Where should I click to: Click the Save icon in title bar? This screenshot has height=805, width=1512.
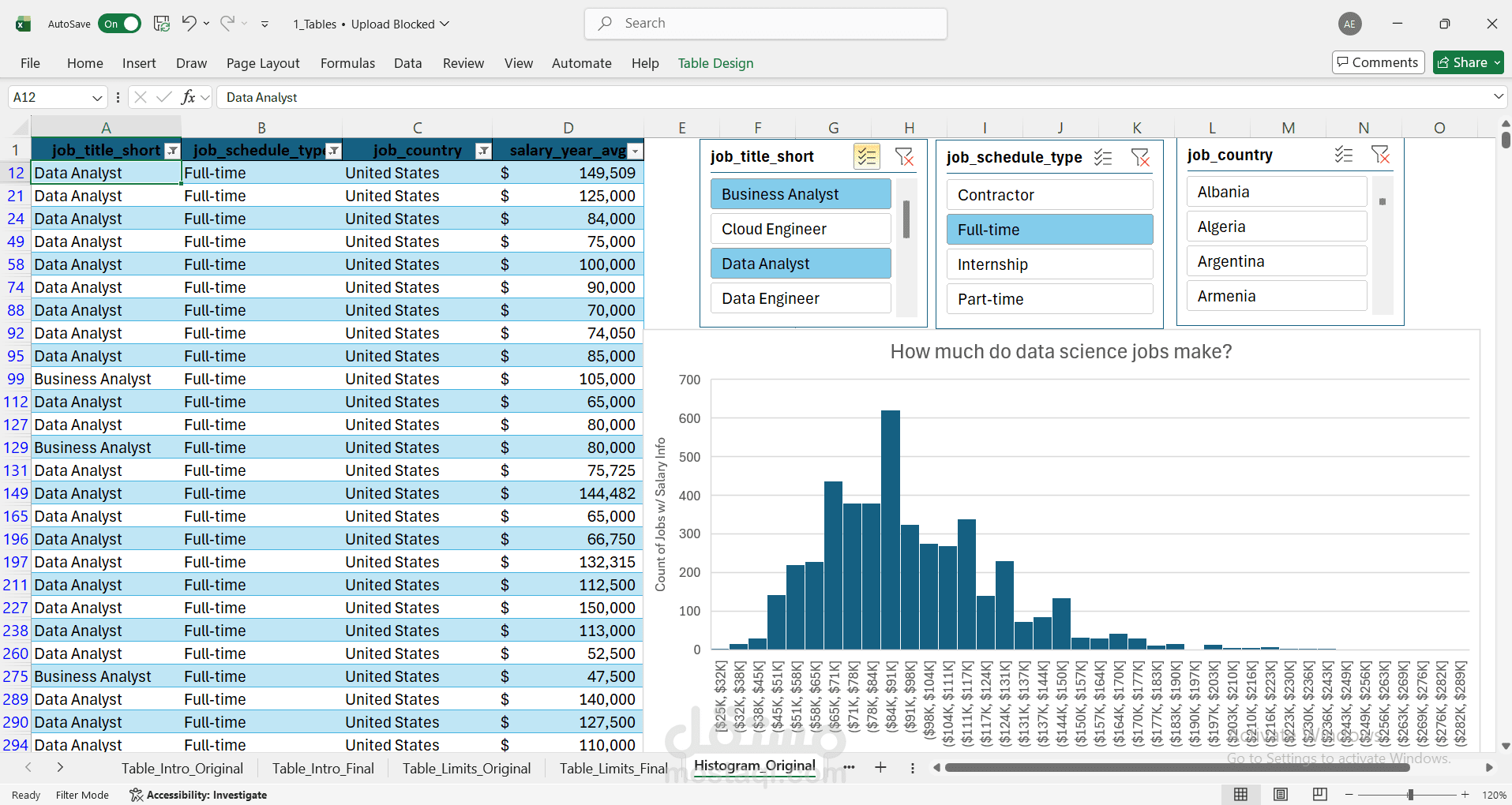click(162, 24)
